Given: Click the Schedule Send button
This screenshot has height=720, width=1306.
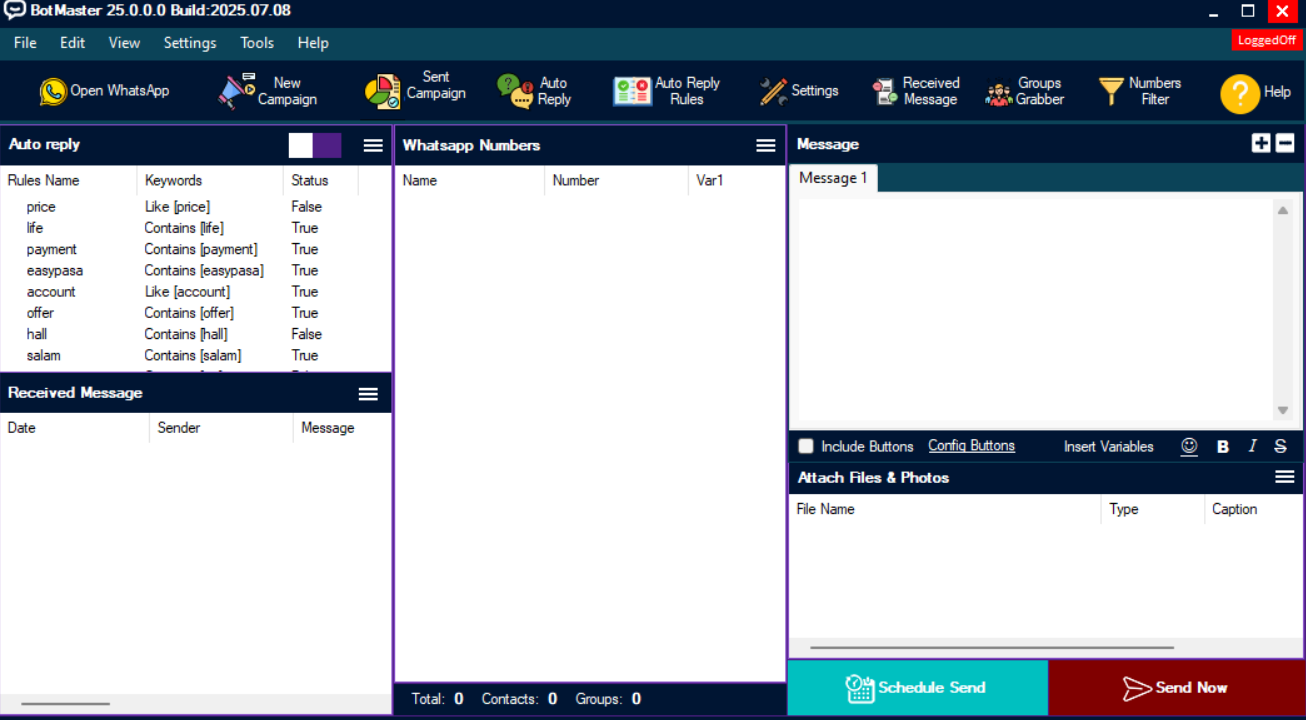Looking at the screenshot, I should pos(918,688).
